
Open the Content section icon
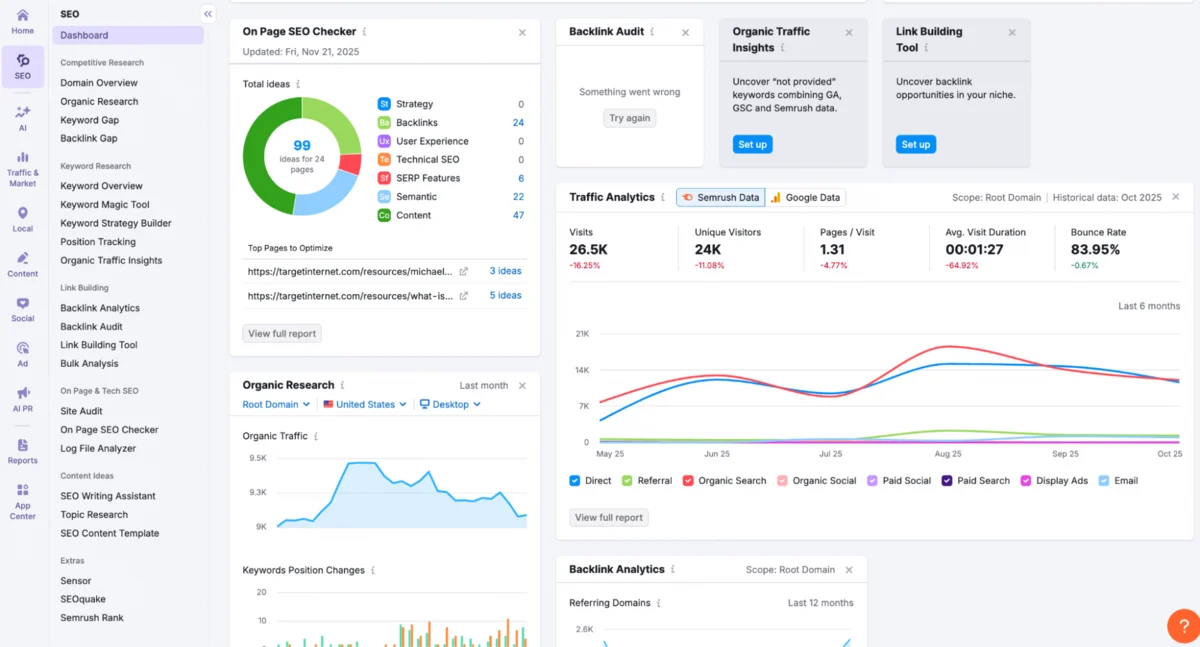point(22,264)
